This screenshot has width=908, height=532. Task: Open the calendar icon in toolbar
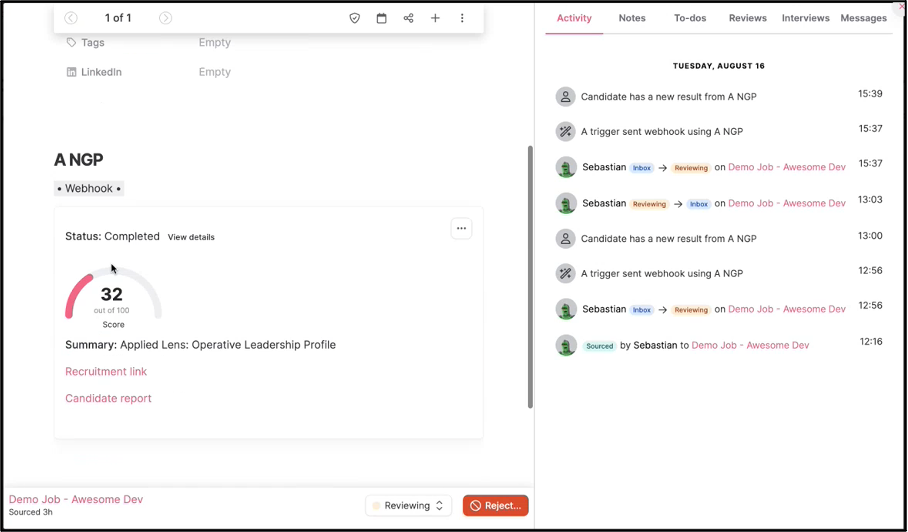[381, 18]
